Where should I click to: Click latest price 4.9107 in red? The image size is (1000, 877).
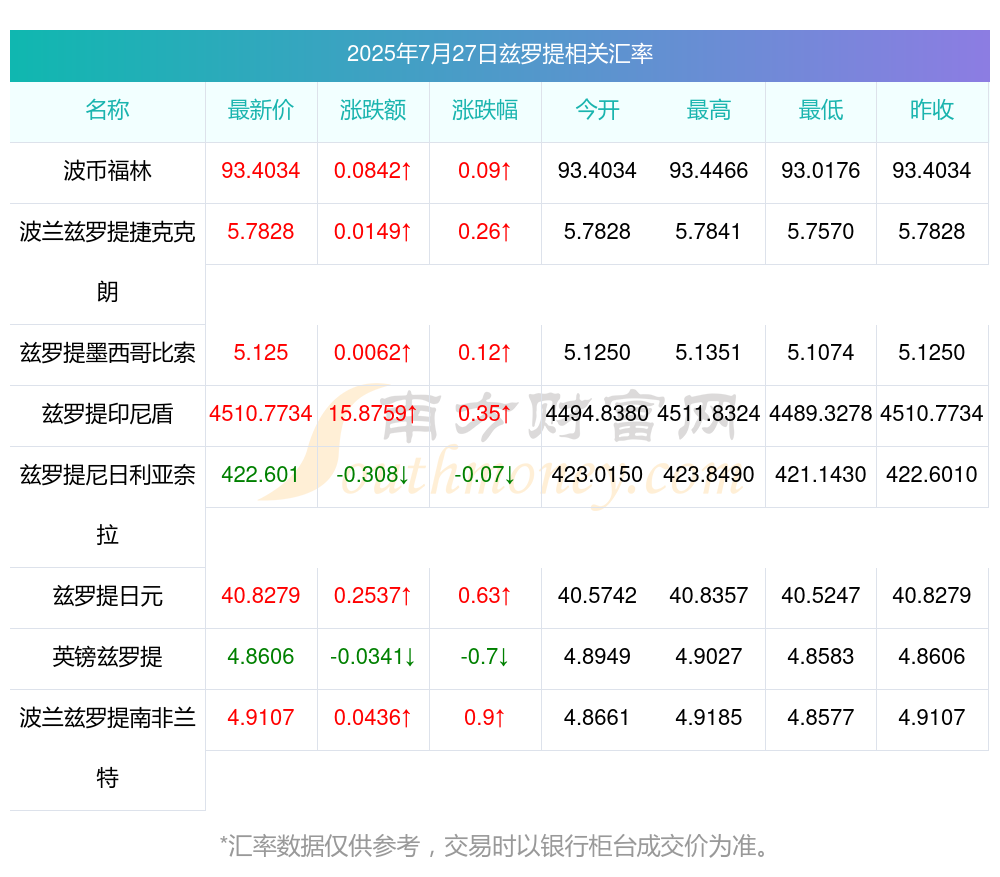(261, 718)
